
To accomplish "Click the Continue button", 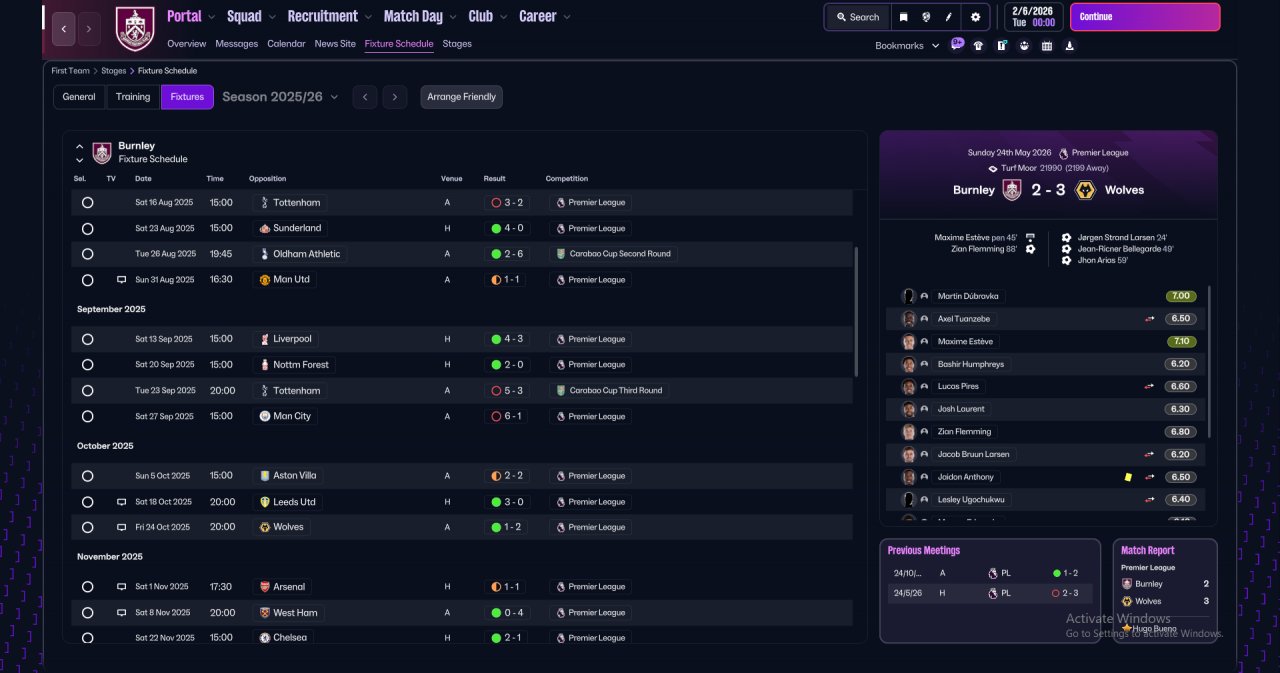I will click(x=1145, y=17).
